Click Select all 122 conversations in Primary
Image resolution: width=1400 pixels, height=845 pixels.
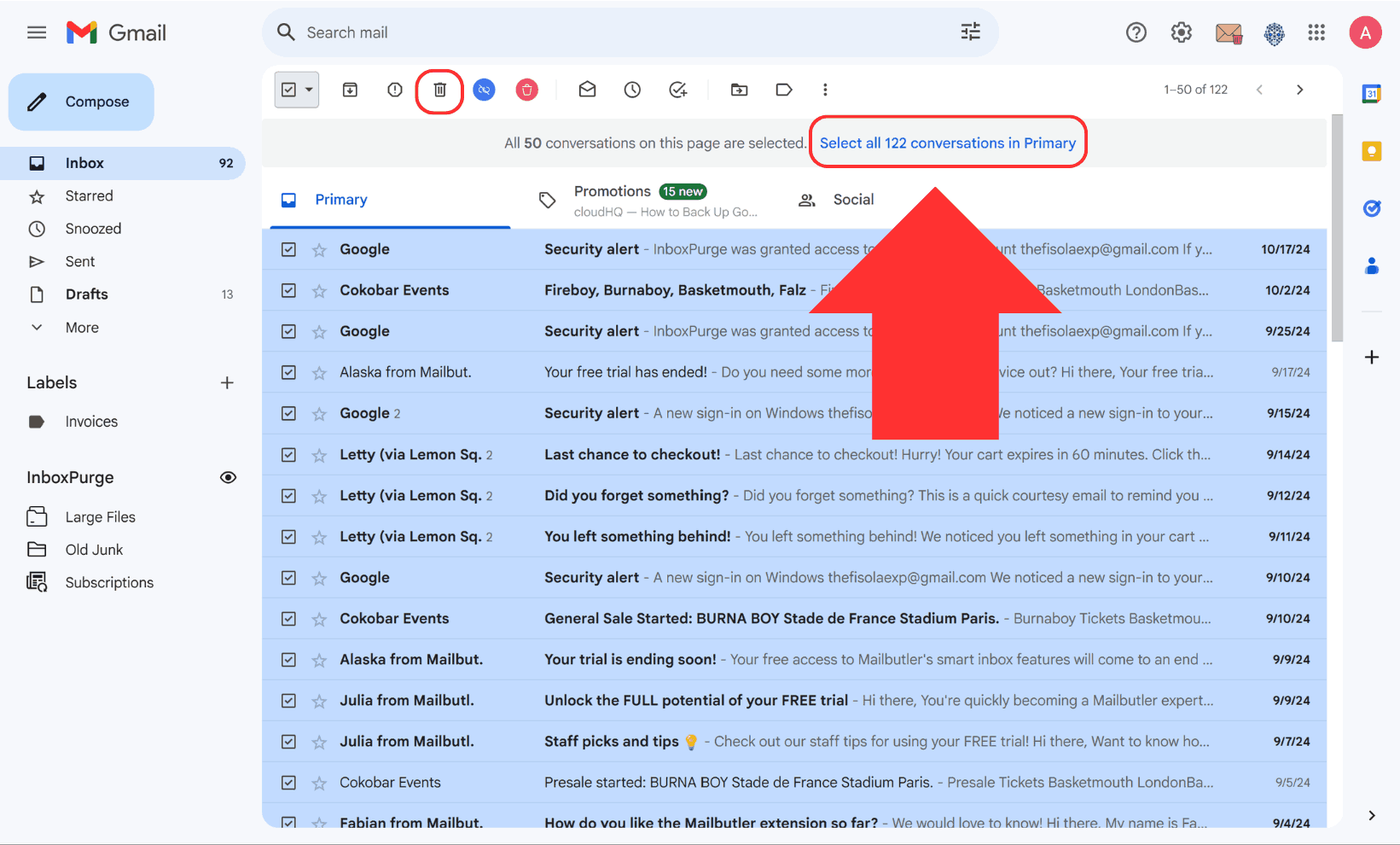tap(947, 143)
